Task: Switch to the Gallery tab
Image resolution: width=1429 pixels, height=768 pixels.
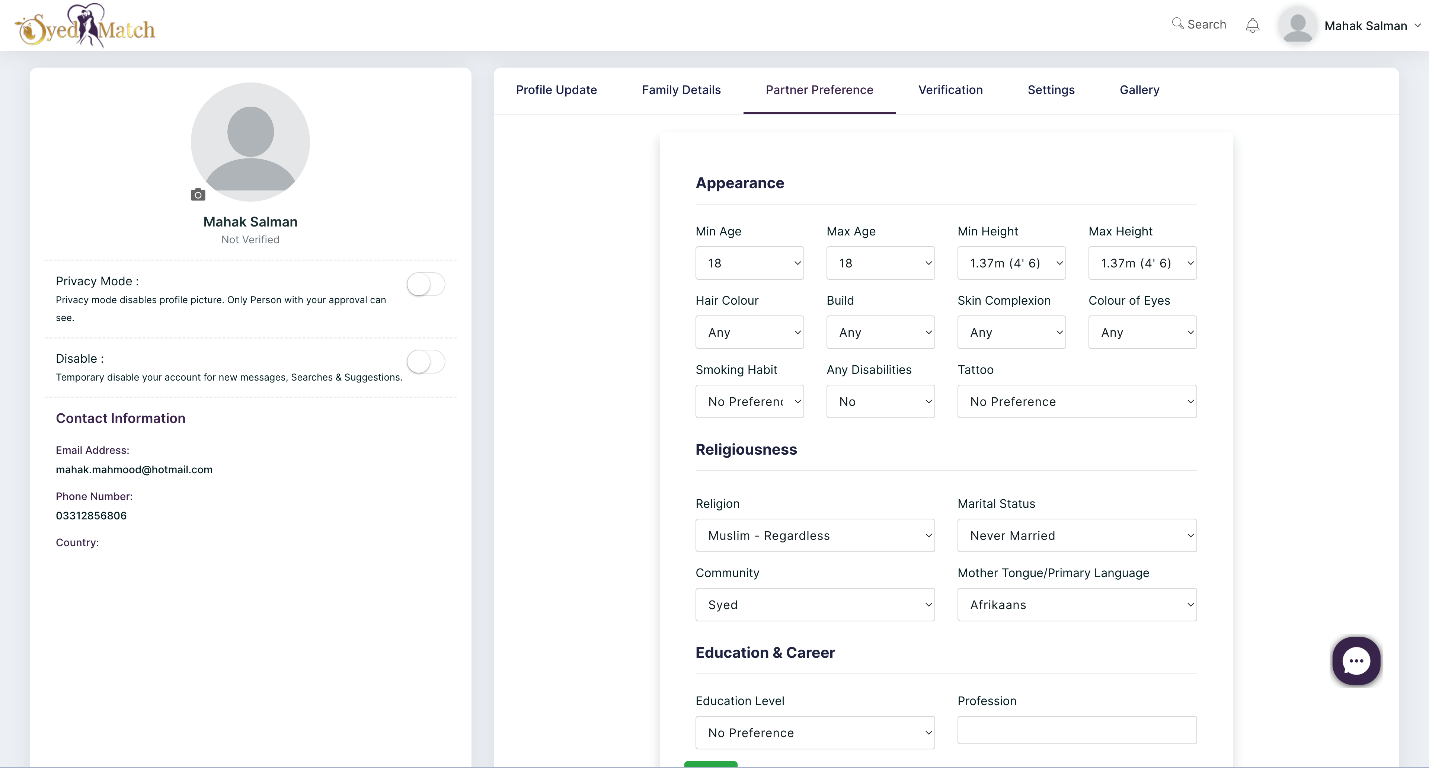Action: pos(1139,90)
